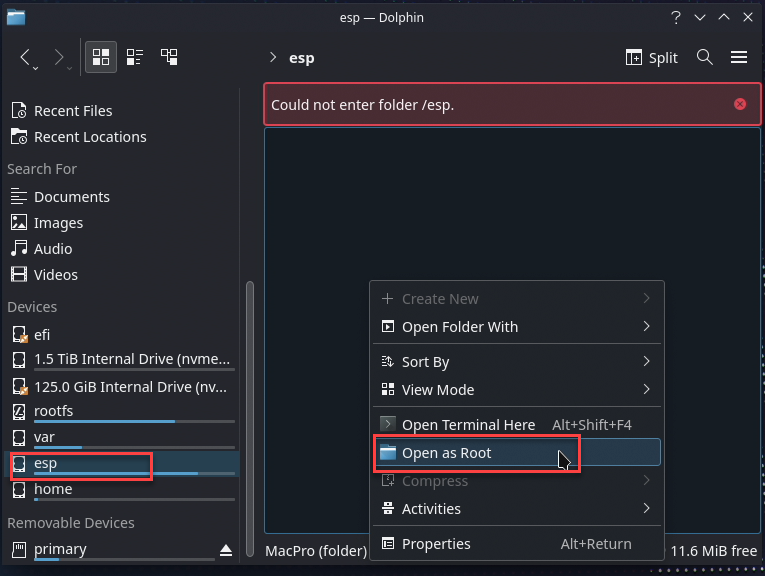Expand the View Mode submenu arrow
Screen dimensions: 765x576
pos(646,389)
